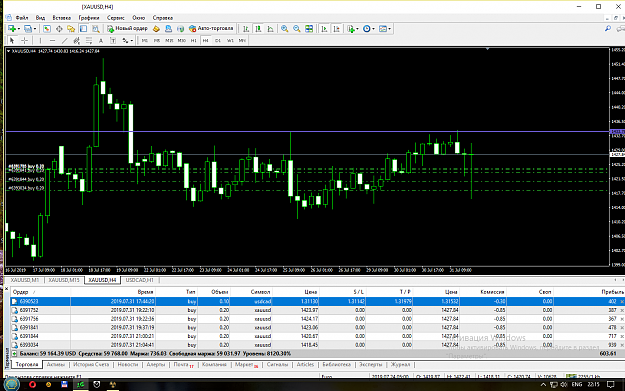The image size is (625, 391).
Task: Open the New Chart toolbar icon
Action: pyautogui.click(x=12, y=29)
